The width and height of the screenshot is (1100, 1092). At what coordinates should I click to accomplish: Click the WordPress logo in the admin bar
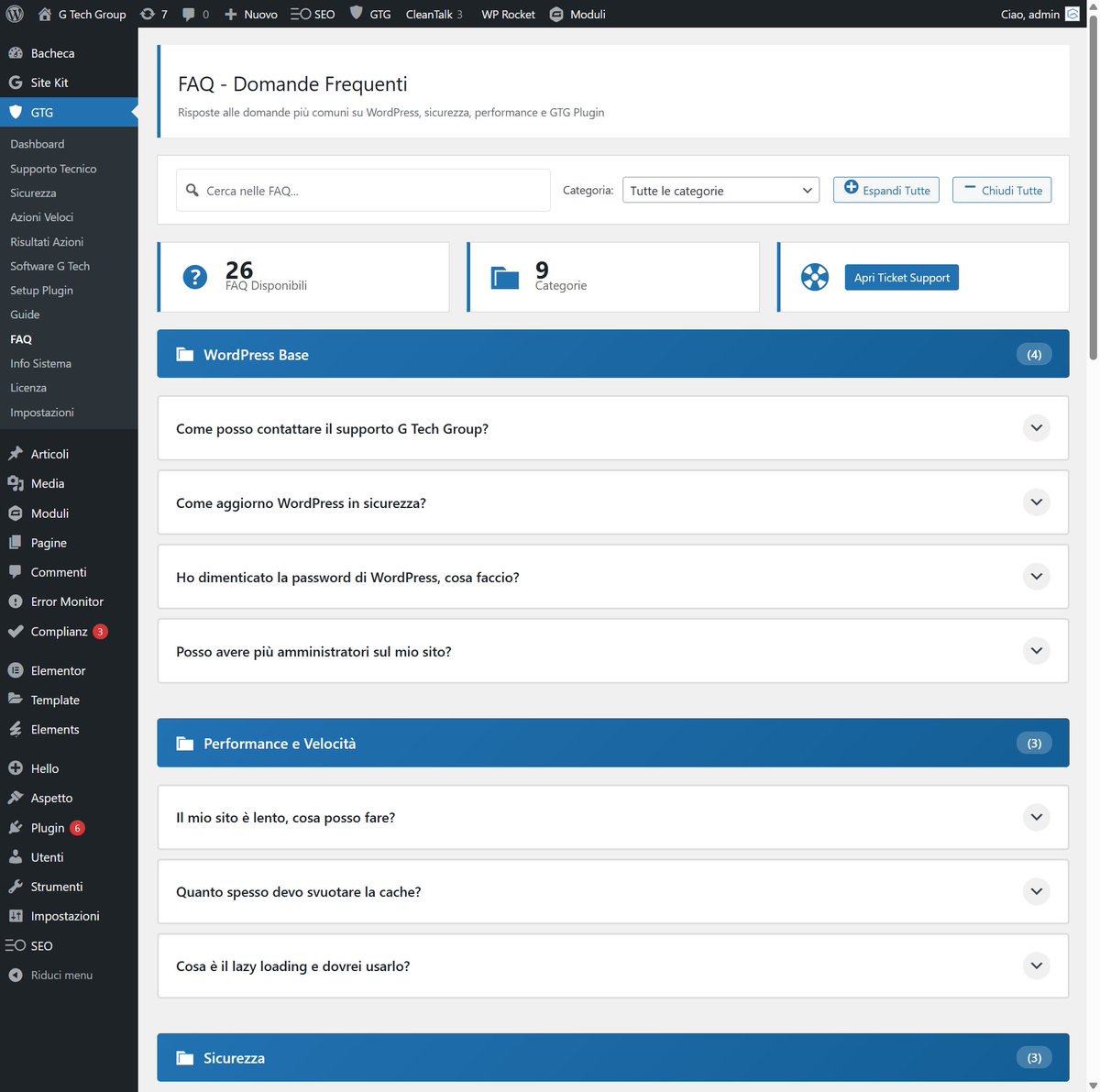pyautogui.click(x=14, y=14)
